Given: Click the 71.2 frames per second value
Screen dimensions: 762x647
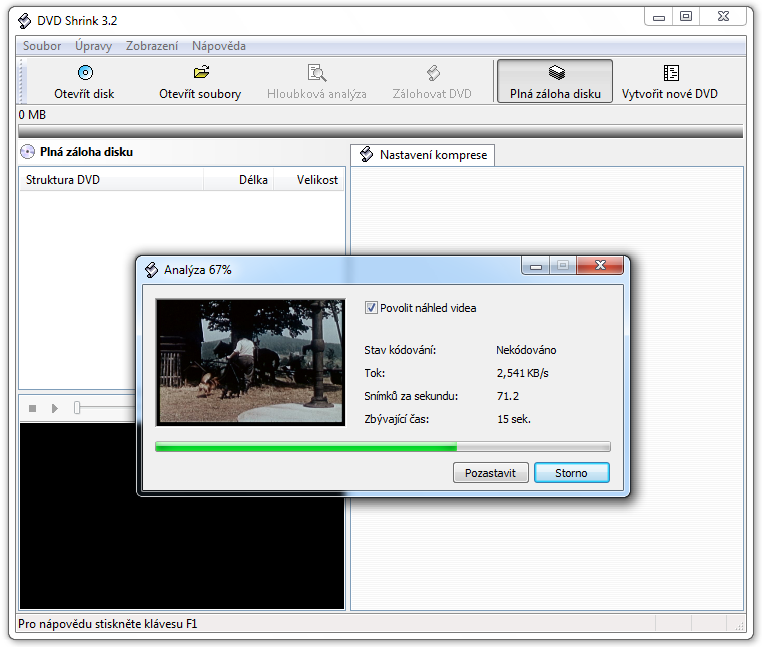Looking at the screenshot, I should pyautogui.click(x=508, y=396).
